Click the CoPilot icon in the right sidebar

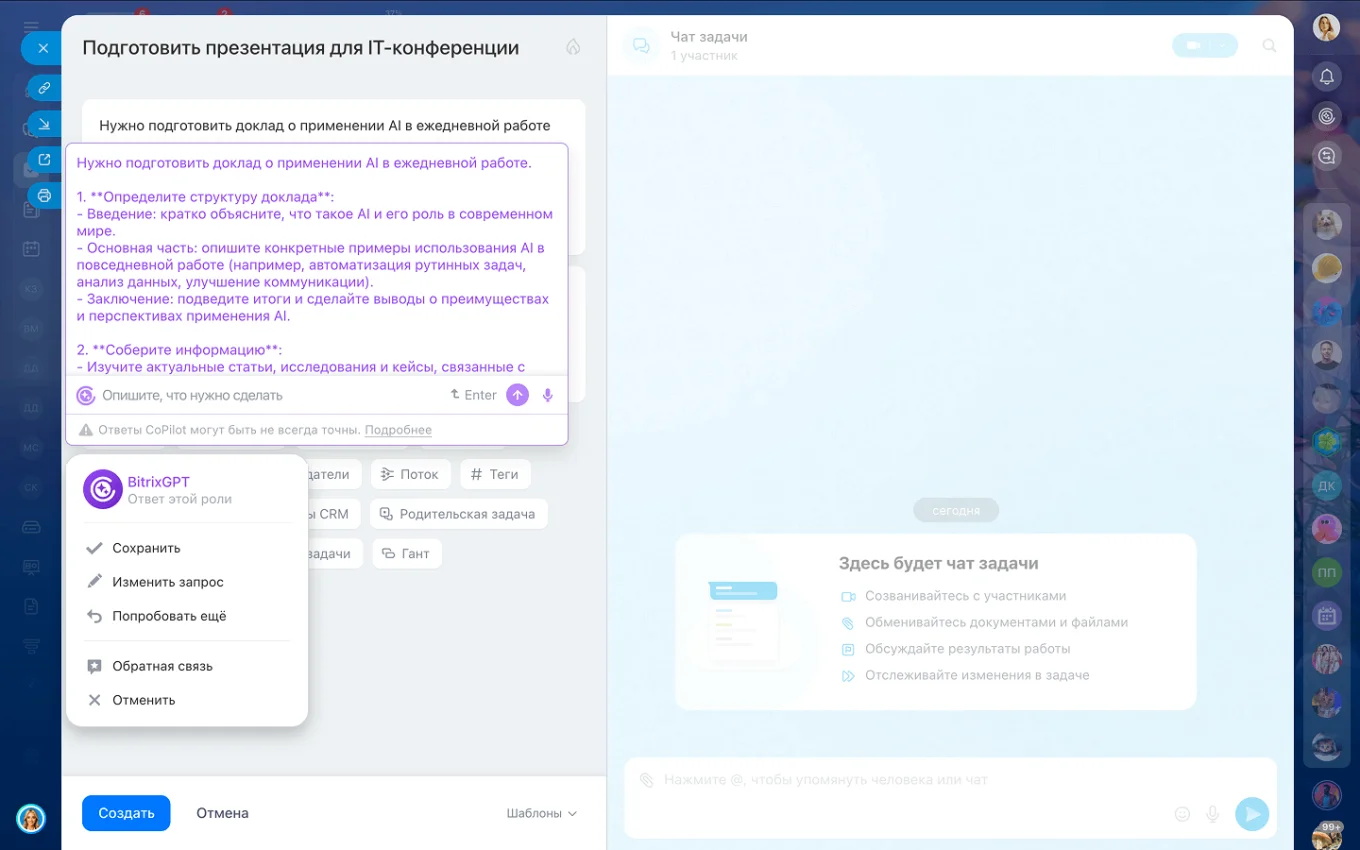coord(1326,116)
